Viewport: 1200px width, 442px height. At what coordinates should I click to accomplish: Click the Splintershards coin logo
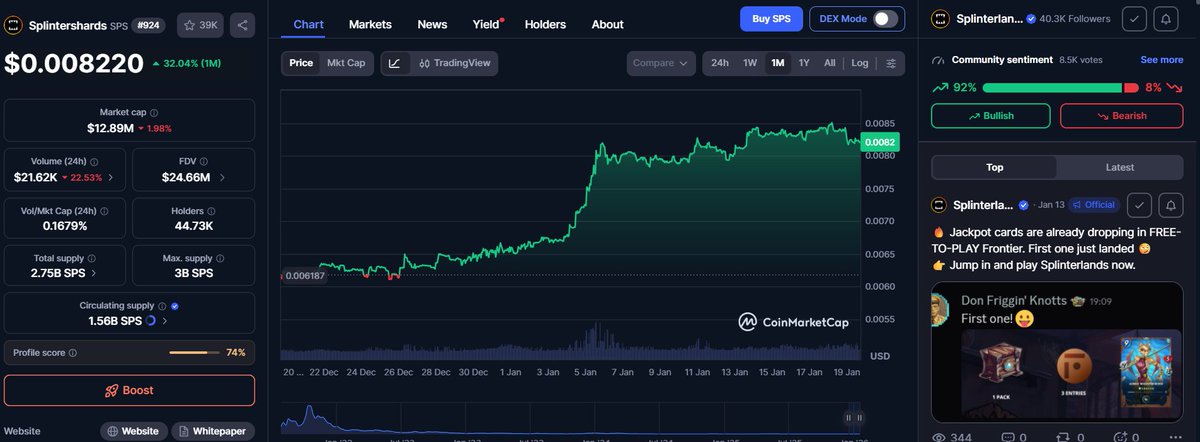14,25
